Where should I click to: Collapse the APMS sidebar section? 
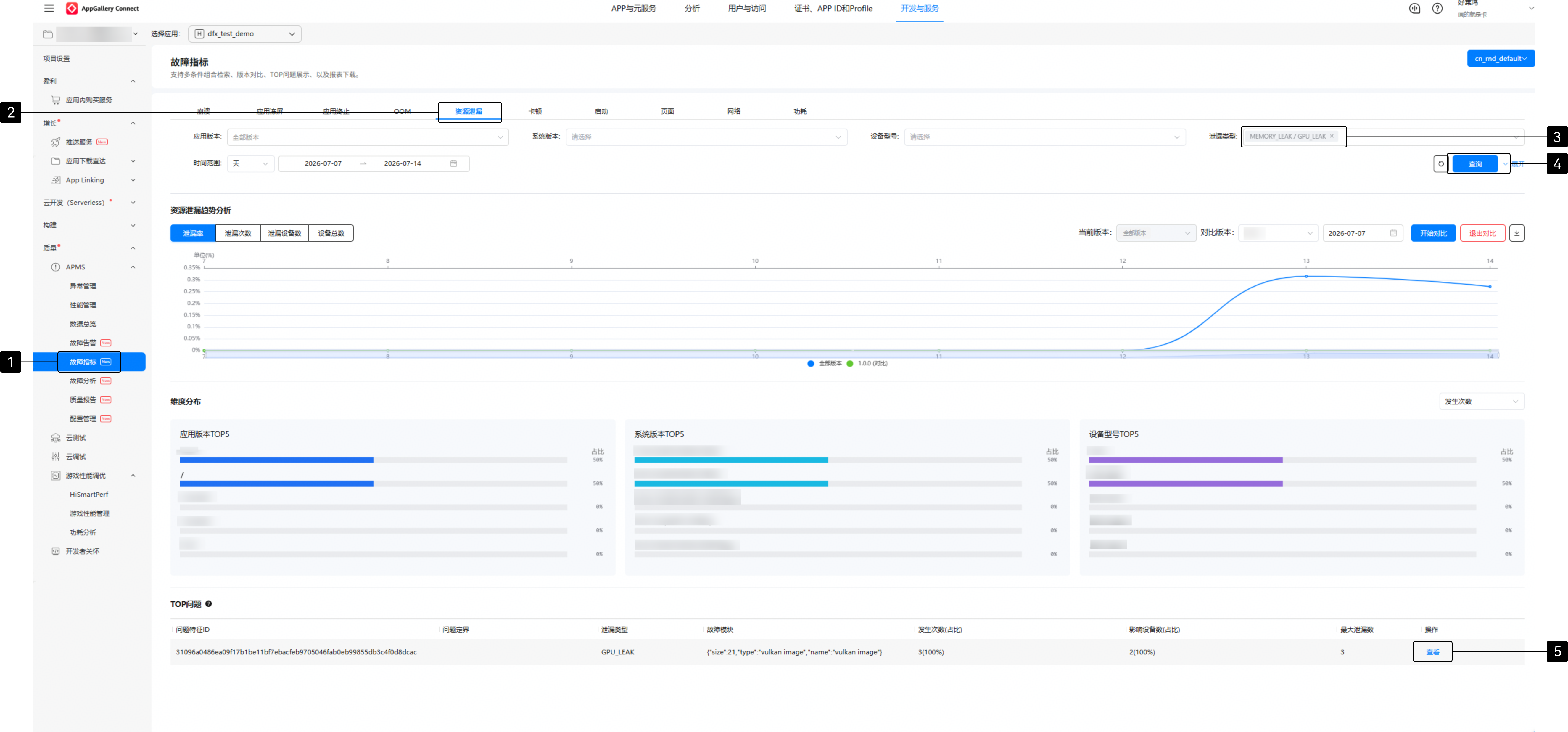coord(133,267)
